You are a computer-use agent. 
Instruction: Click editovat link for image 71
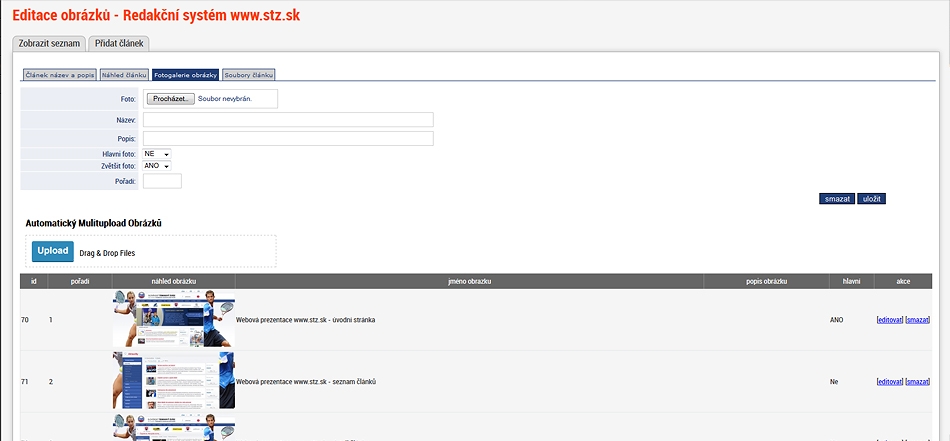tap(890, 382)
